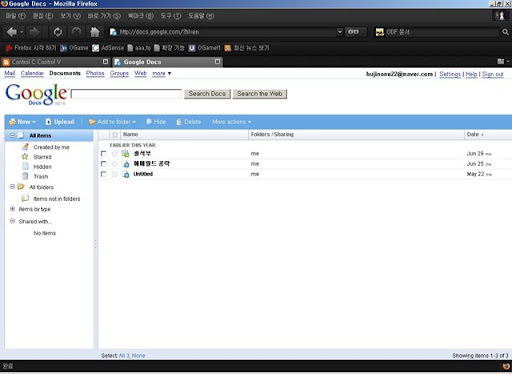
Task: Collapse the All folders tree
Action: pyautogui.click(x=12, y=187)
